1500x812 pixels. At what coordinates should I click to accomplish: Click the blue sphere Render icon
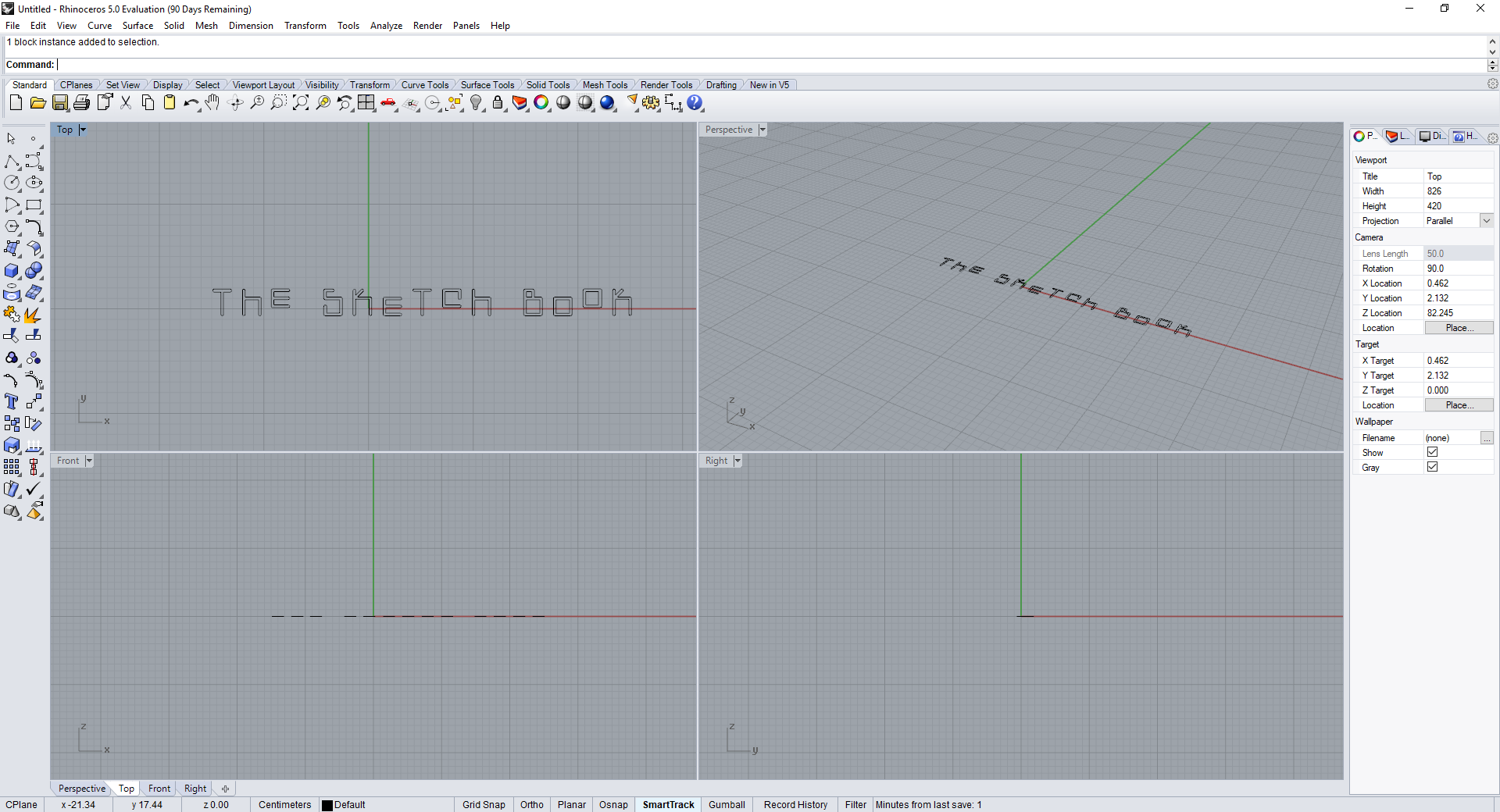coord(608,103)
